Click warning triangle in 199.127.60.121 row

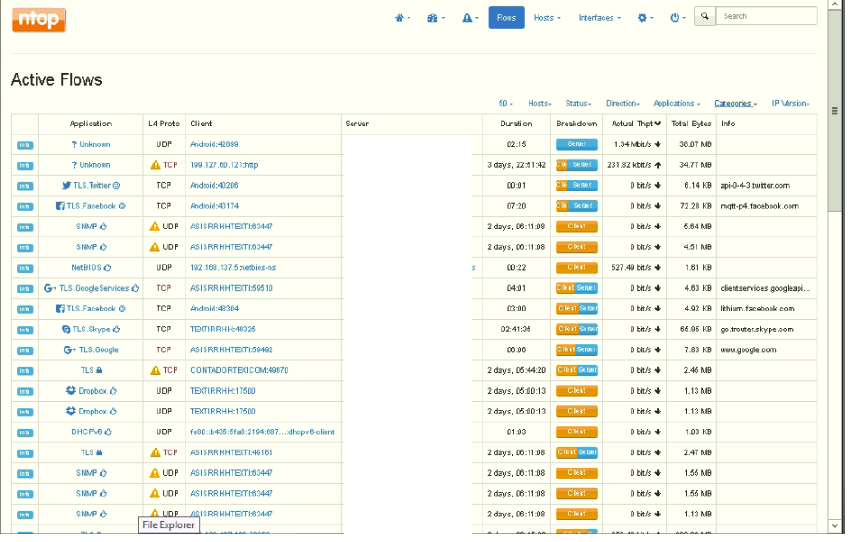click(155, 165)
